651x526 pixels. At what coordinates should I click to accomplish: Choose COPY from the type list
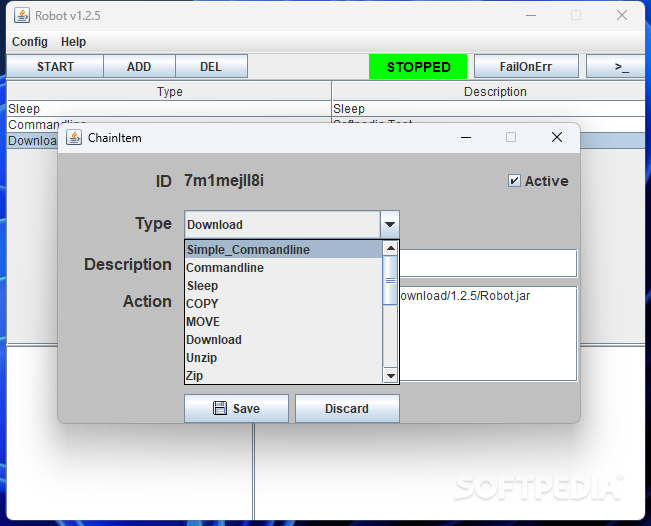tap(284, 303)
